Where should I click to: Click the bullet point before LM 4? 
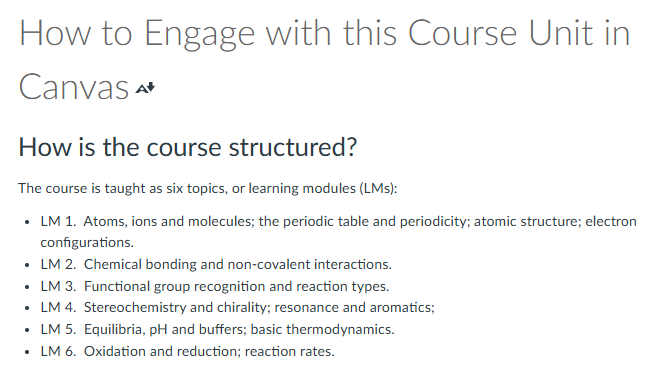27,308
